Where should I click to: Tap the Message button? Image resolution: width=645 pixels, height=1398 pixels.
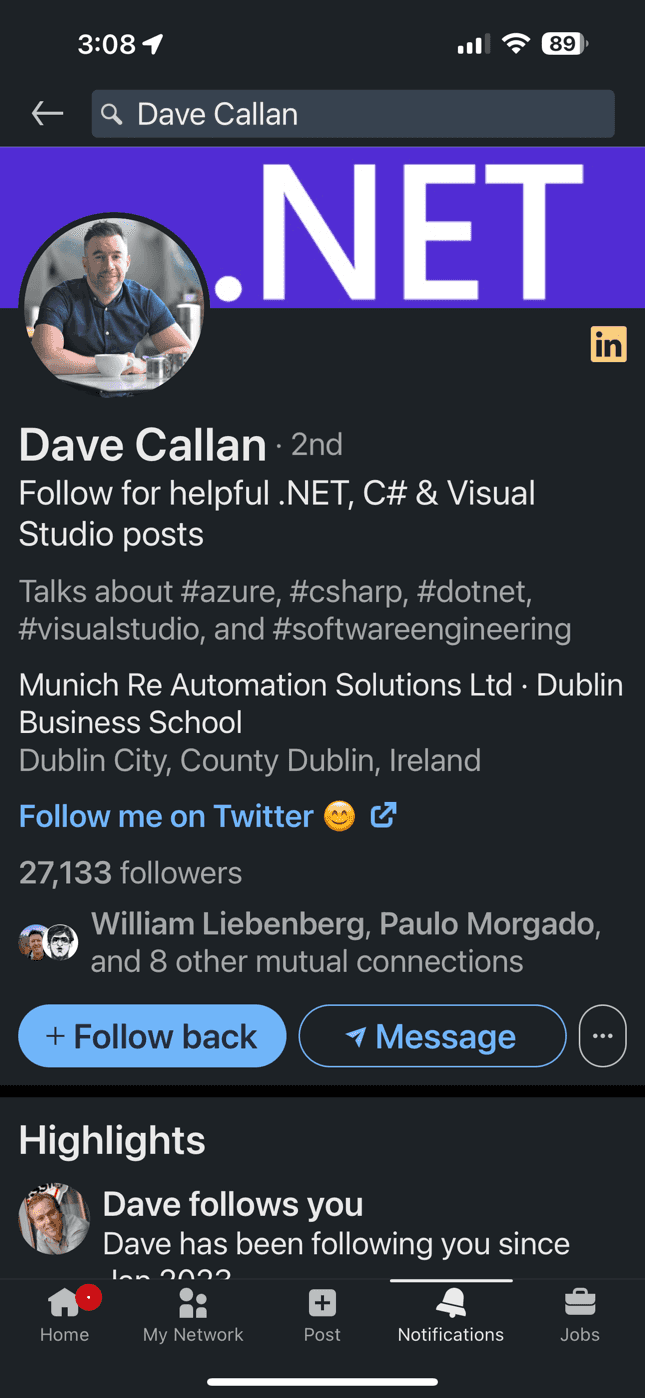(432, 1036)
